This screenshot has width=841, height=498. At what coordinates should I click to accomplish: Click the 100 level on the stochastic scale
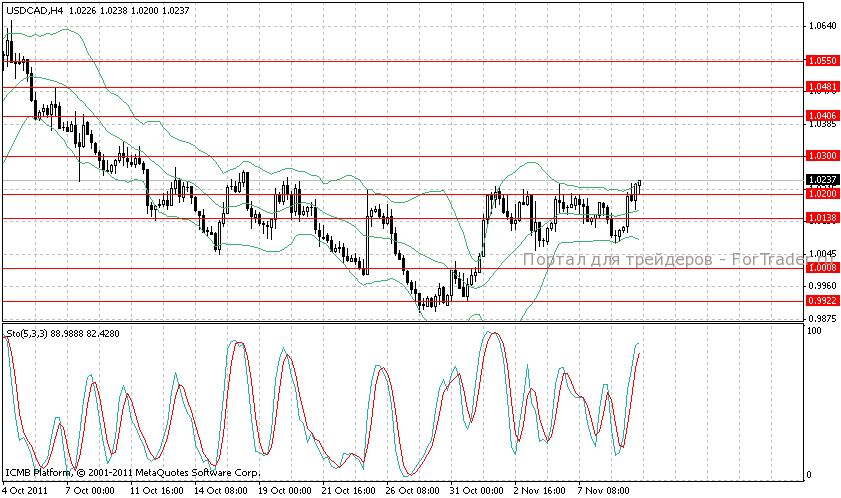(815, 330)
